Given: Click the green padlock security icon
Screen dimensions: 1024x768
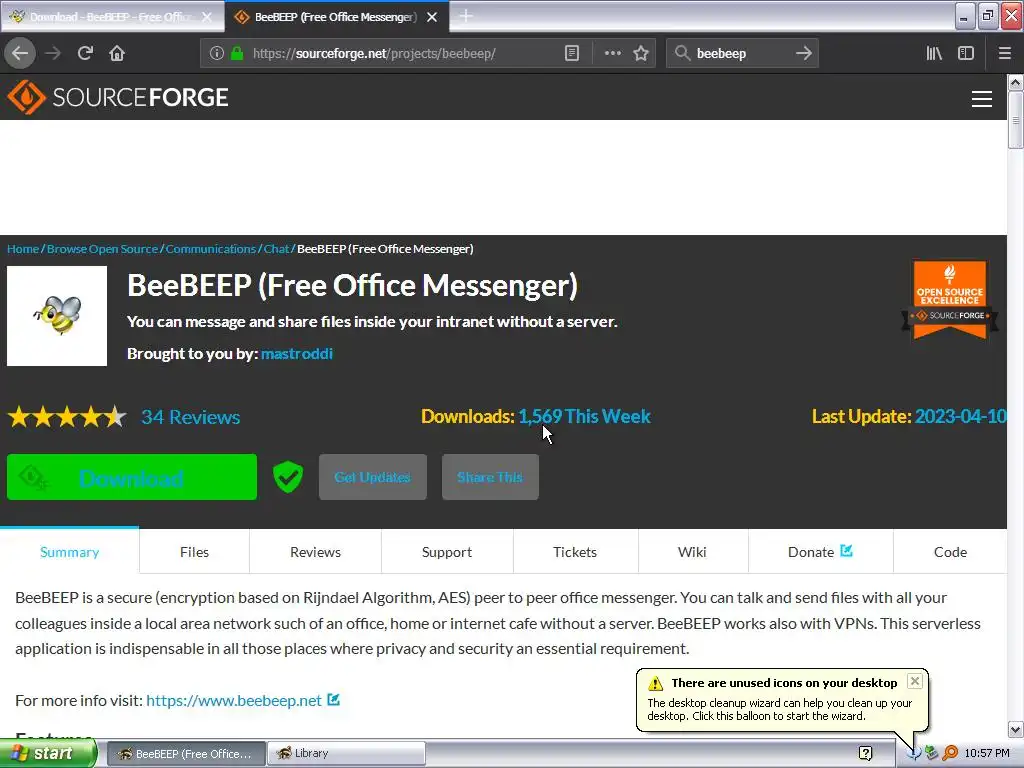Looking at the screenshot, I should [x=237, y=54].
